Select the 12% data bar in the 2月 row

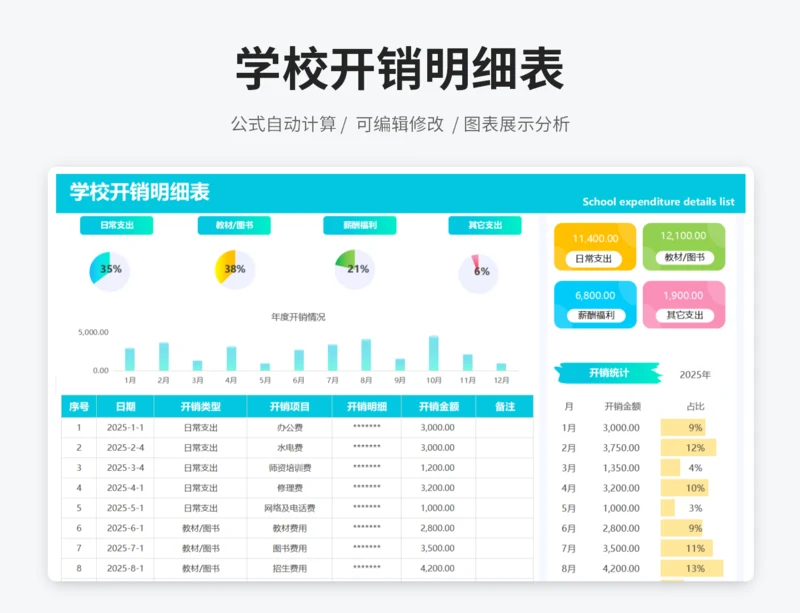click(689, 448)
